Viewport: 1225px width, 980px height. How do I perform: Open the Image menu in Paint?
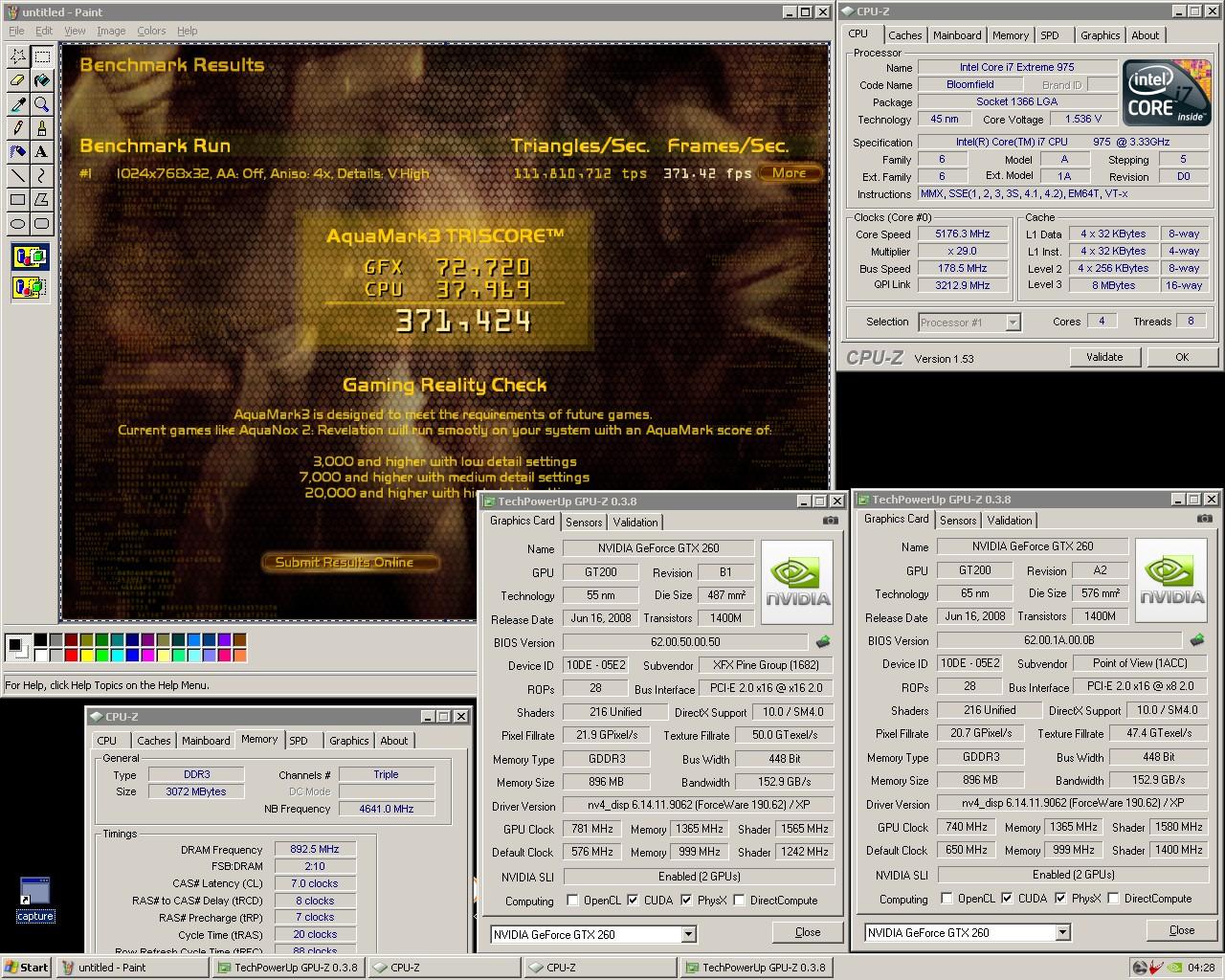[111, 31]
